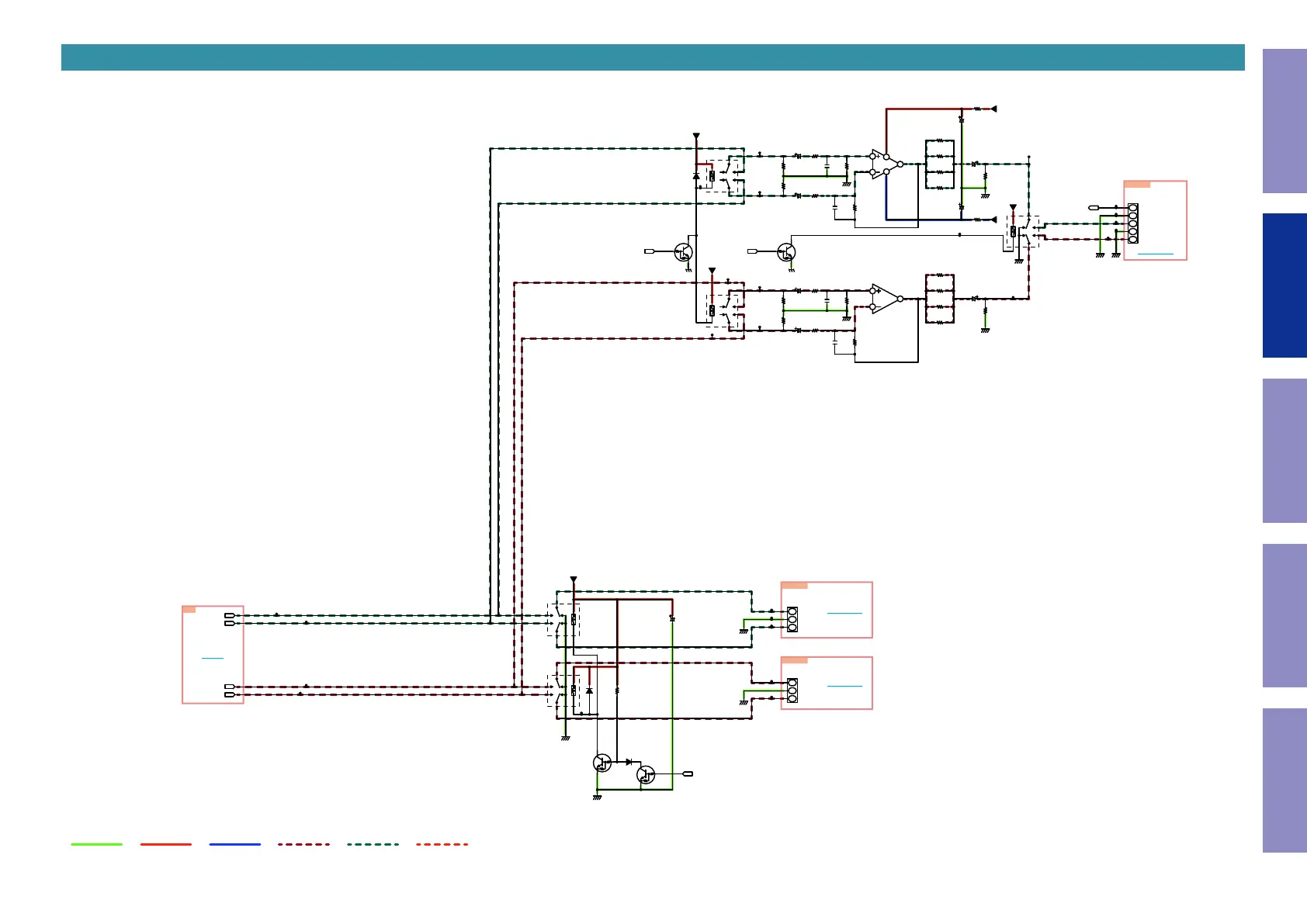Click the solid red legend line
Screen dimensions: 1307x924
coord(166,844)
